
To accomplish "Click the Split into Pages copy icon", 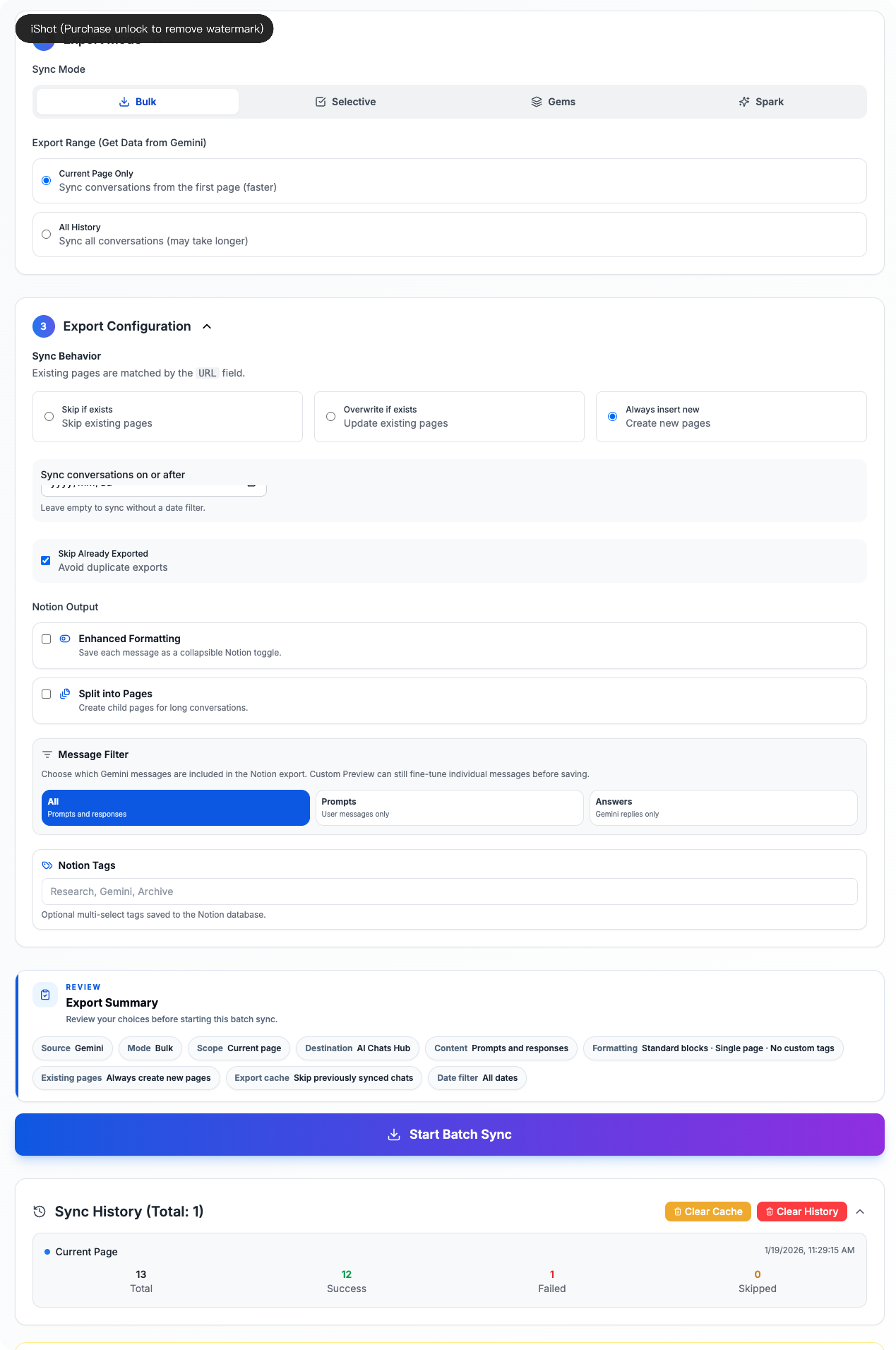I will pyautogui.click(x=65, y=694).
